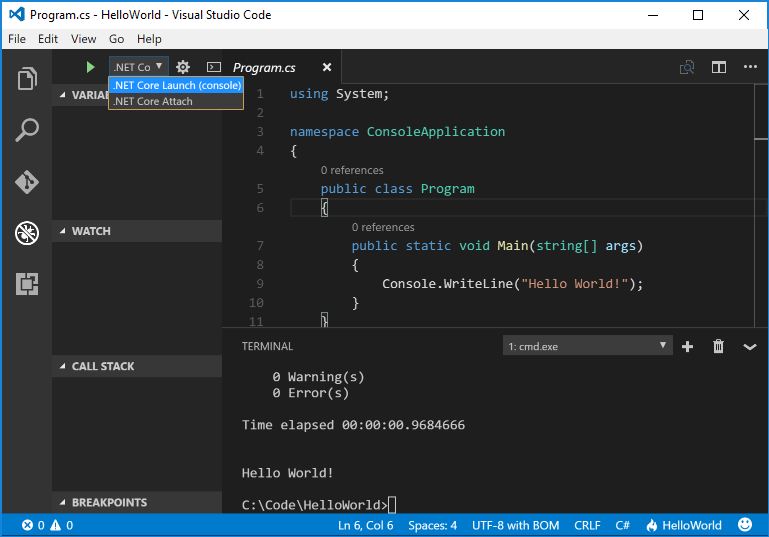Click the find-in-files icon in the editor title bar

687,67
